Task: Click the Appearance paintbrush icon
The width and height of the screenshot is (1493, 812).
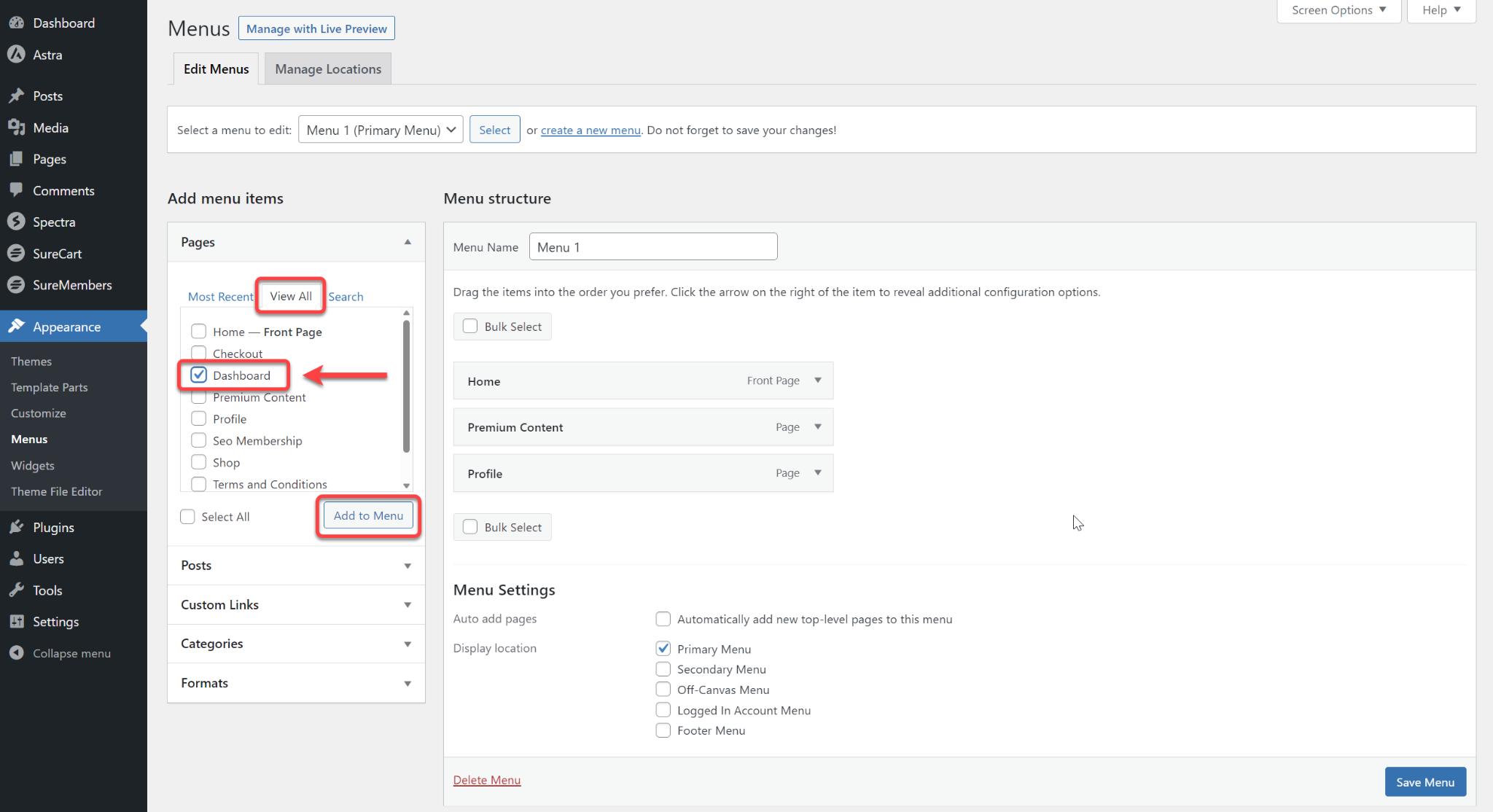Action: click(17, 326)
